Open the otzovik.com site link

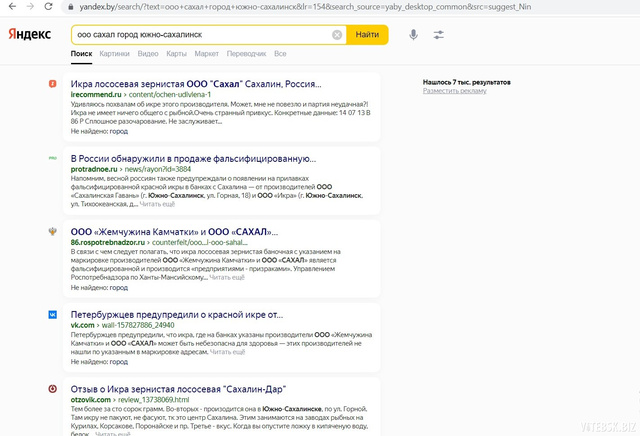click(x=91, y=400)
